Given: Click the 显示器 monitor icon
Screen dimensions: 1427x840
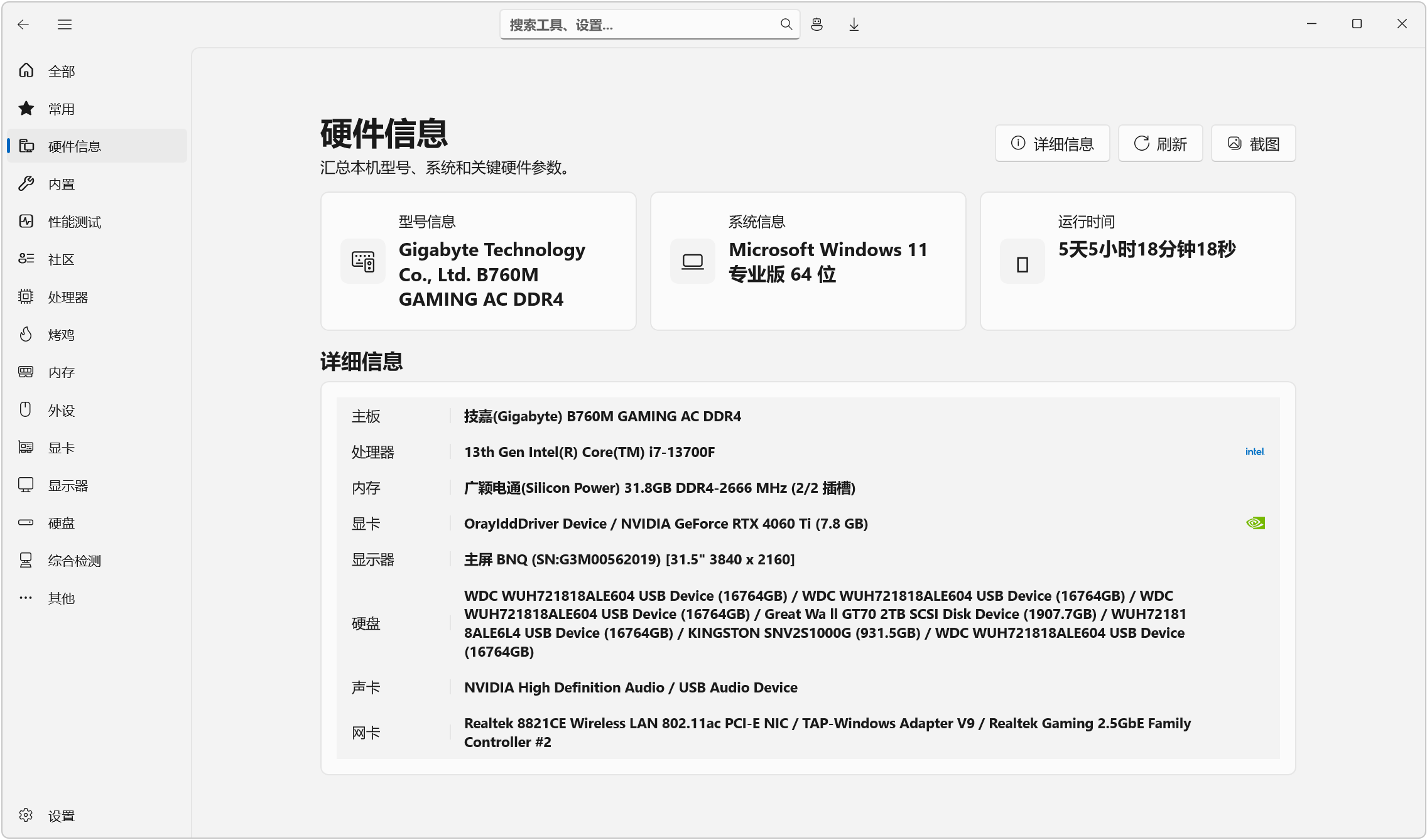Looking at the screenshot, I should (26, 485).
